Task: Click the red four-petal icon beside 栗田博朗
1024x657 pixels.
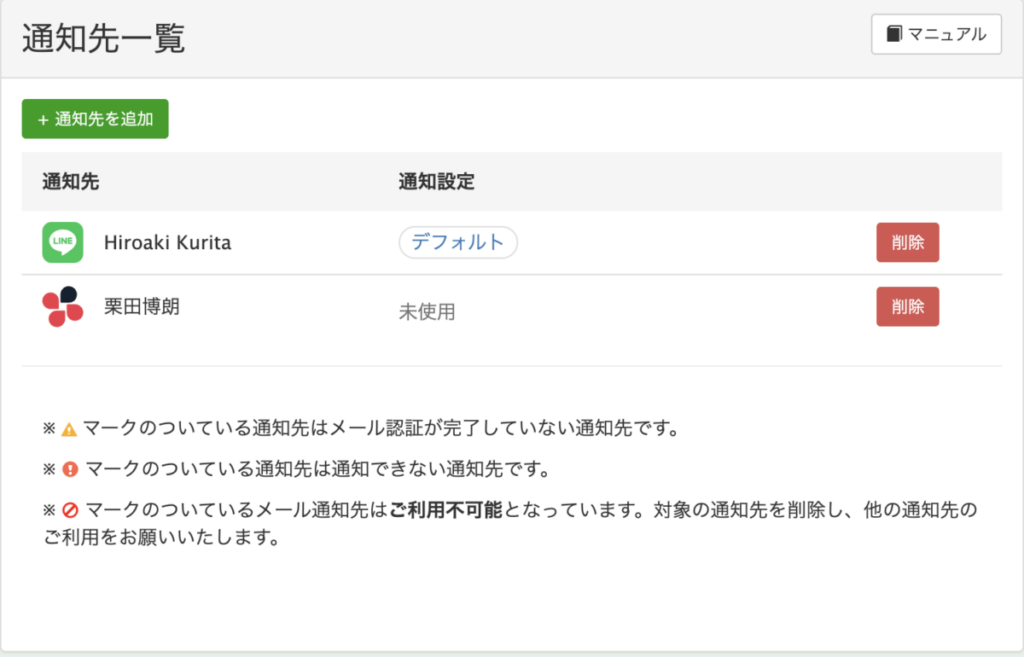Action: (63, 306)
